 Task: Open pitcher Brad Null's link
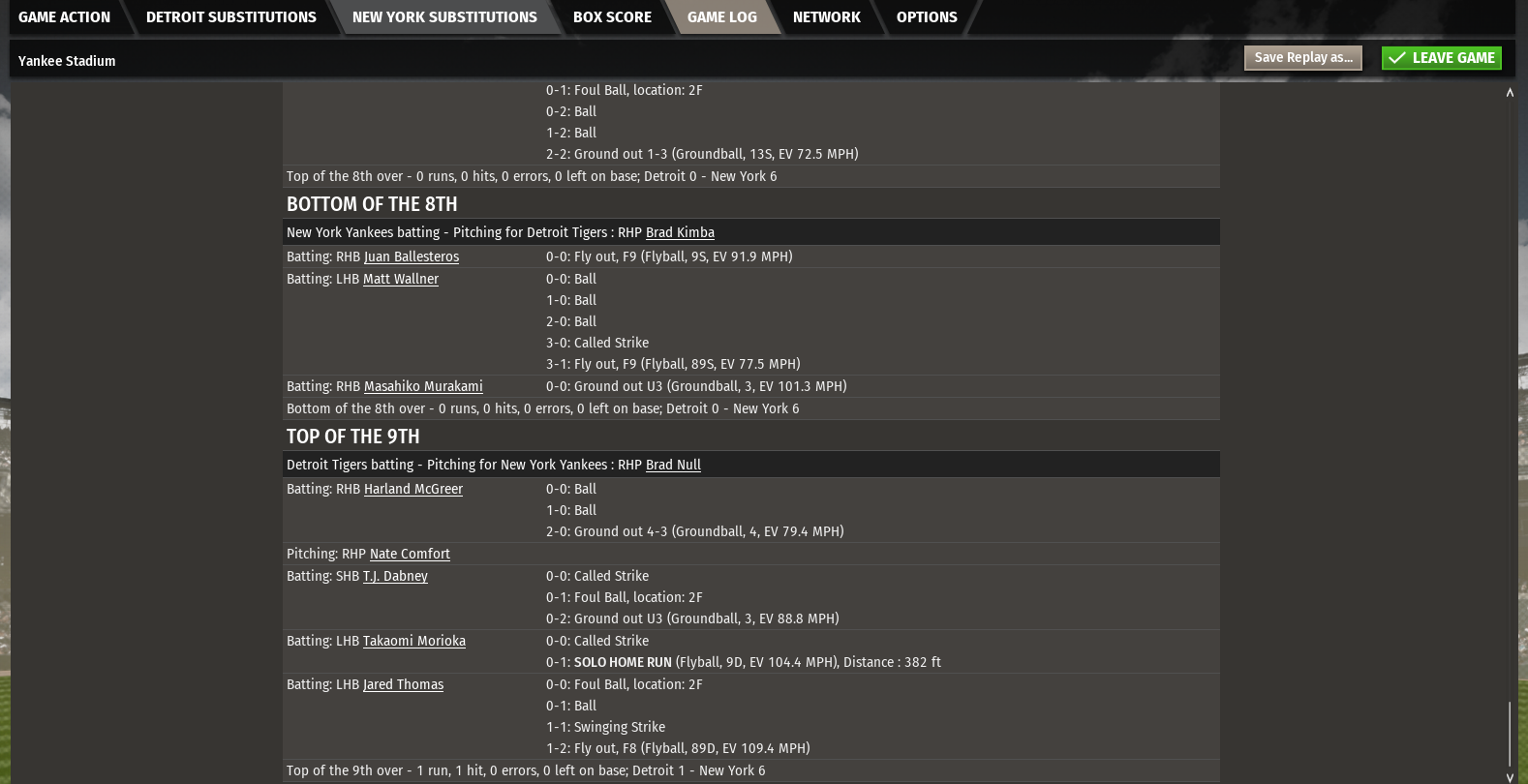point(673,465)
